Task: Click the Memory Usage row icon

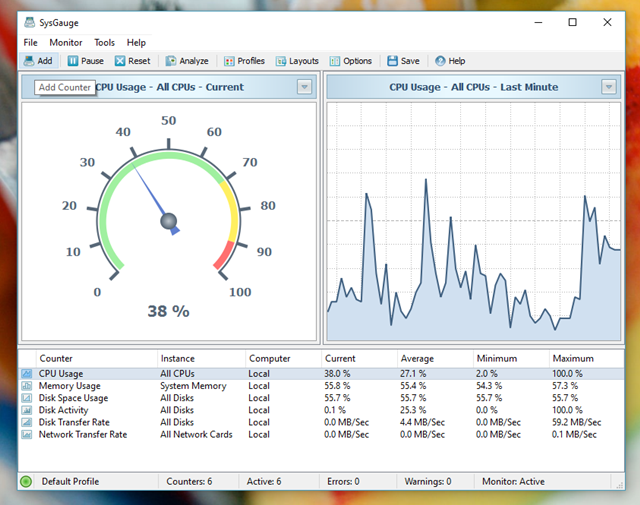Action: (x=27, y=386)
